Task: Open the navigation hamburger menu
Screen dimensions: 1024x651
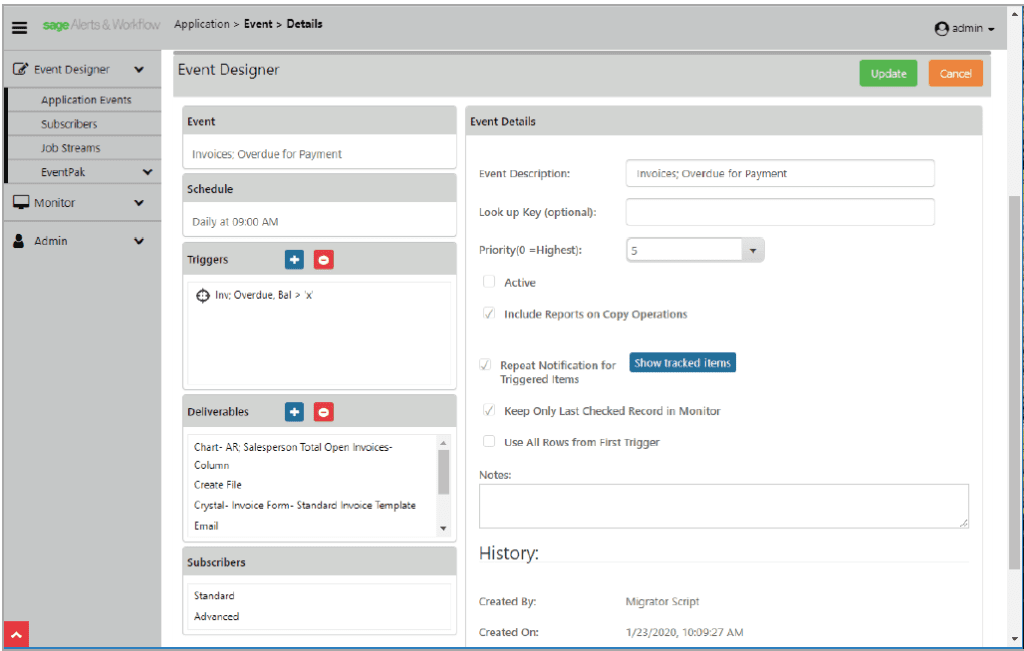Action: tap(19, 27)
